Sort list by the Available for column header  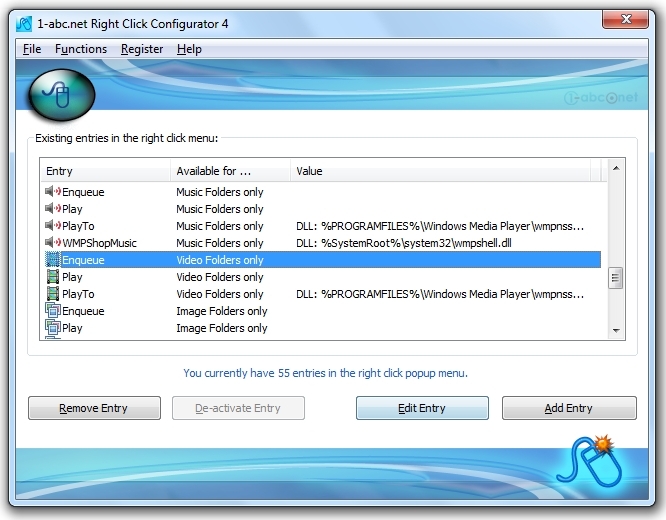230,171
